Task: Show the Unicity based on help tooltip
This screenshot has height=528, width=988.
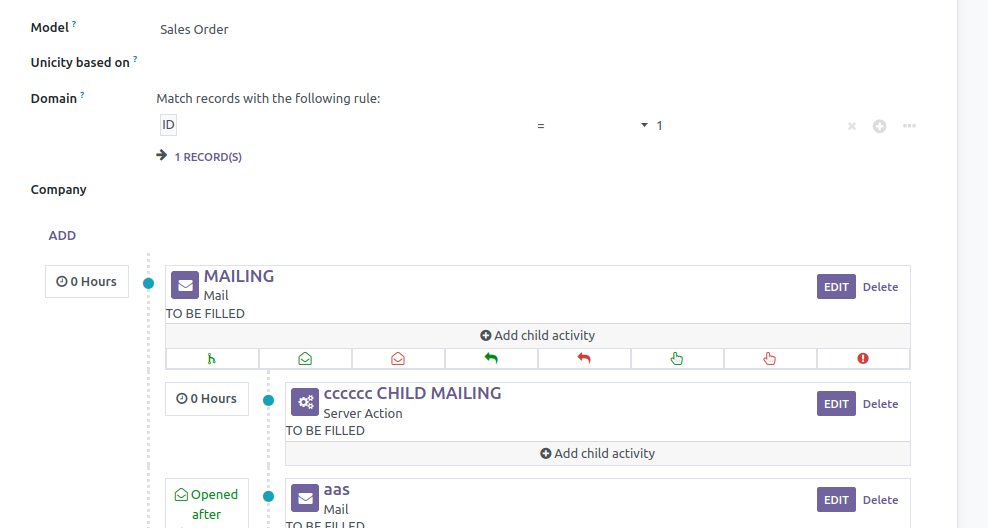Action: coord(135,59)
